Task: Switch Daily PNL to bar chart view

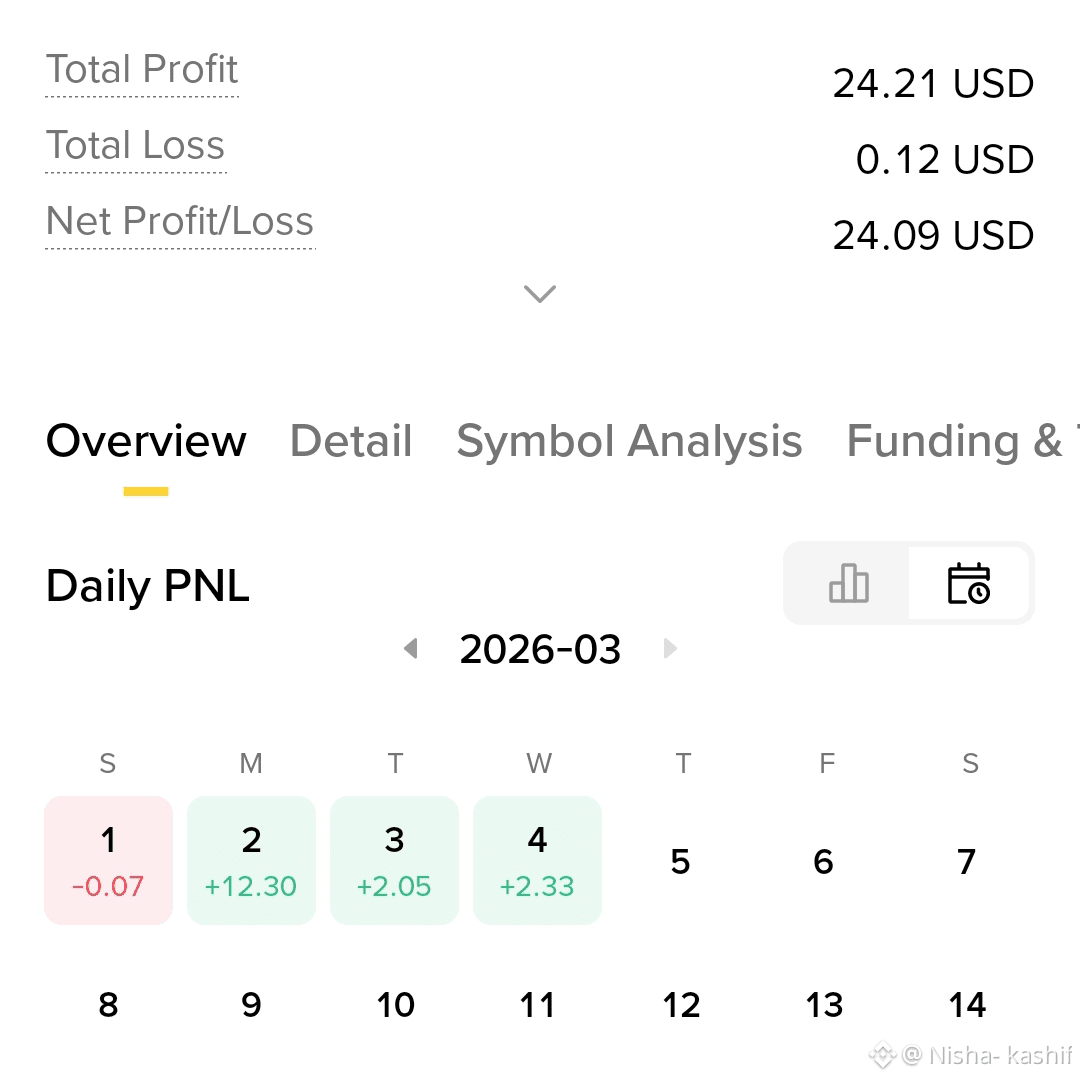Action: (848, 583)
